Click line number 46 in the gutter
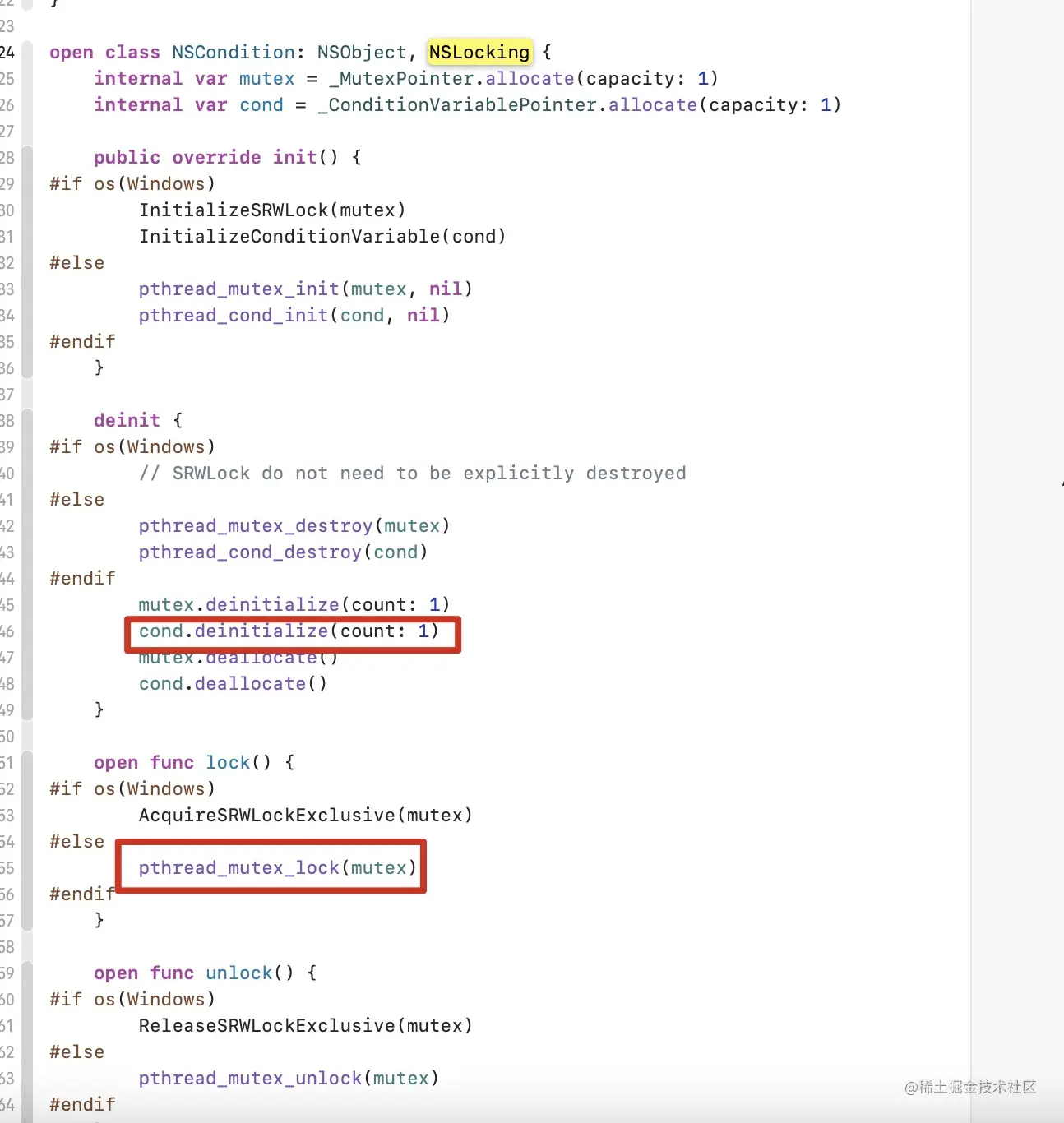Viewport: 1064px width, 1123px height. pos(8,631)
